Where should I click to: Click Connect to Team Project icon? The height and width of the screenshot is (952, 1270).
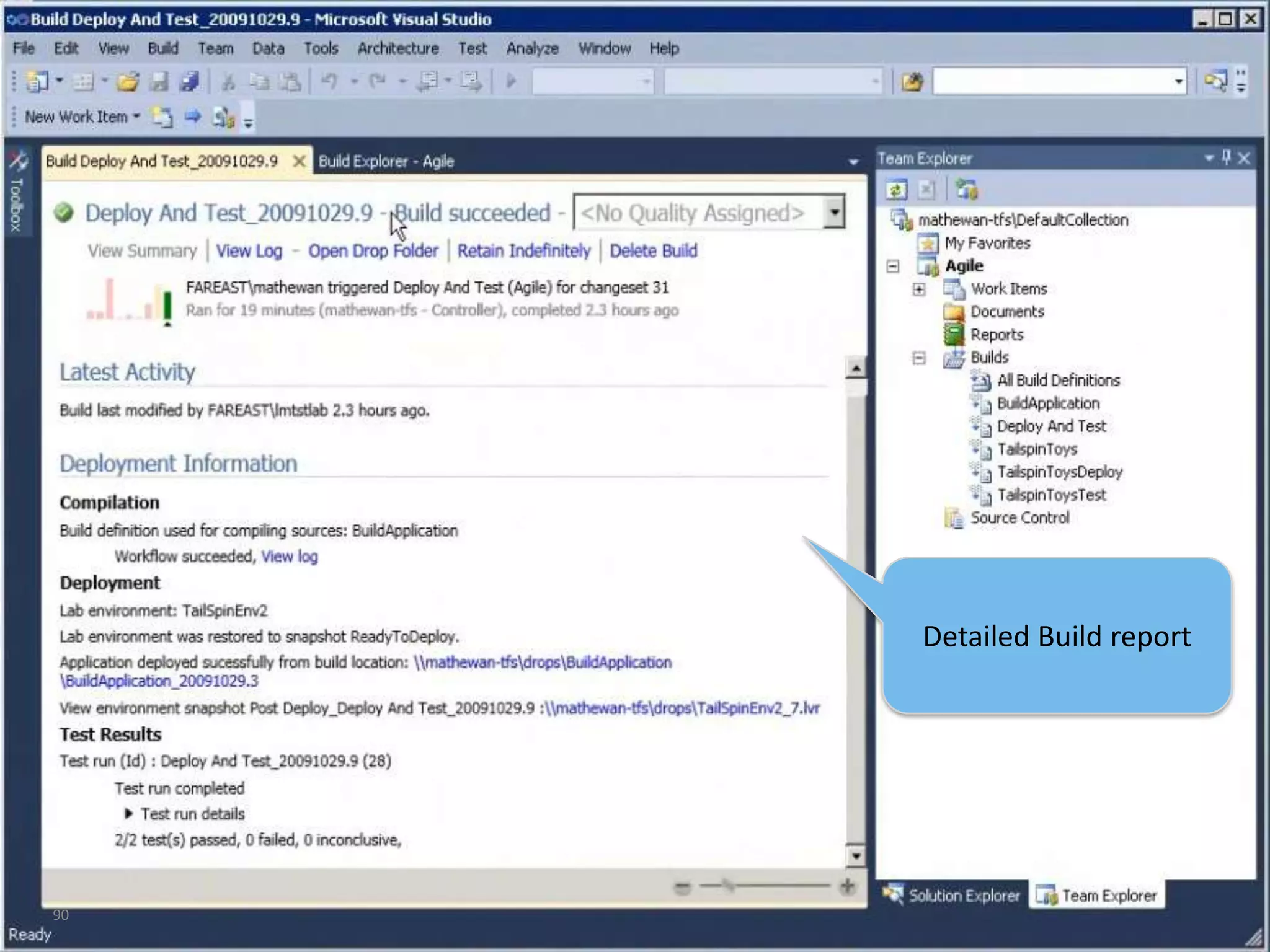(966, 189)
